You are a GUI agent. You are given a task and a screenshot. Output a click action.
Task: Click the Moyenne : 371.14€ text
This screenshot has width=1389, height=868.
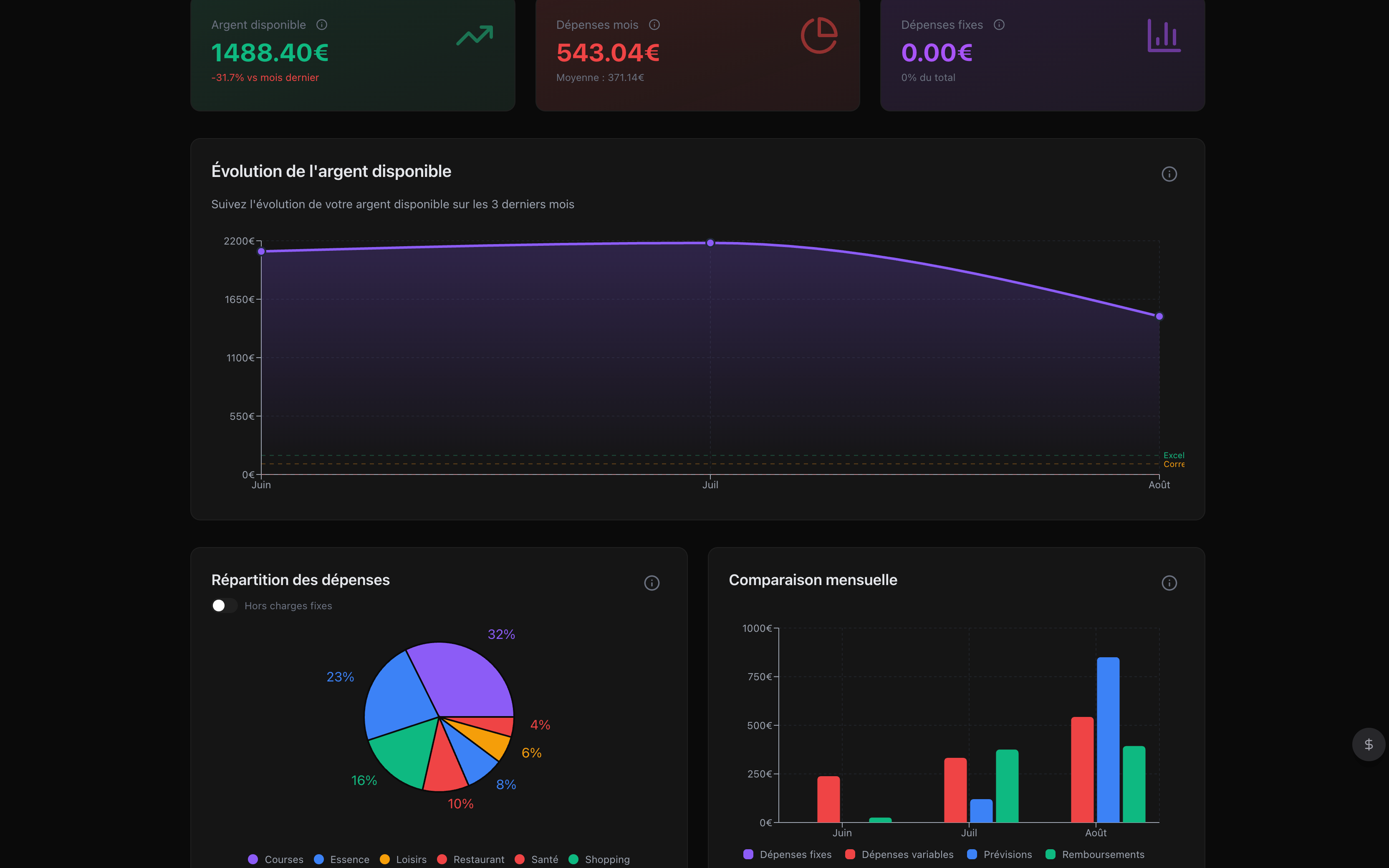(x=600, y=78)
